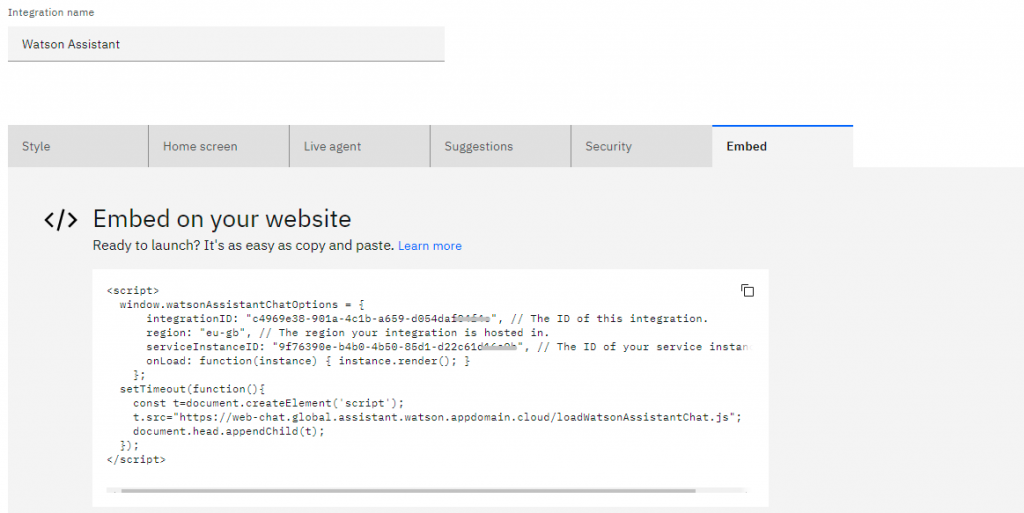1024x513 pixels.
Task: Open the Home screen tab
Action: [x=219, y=146]
